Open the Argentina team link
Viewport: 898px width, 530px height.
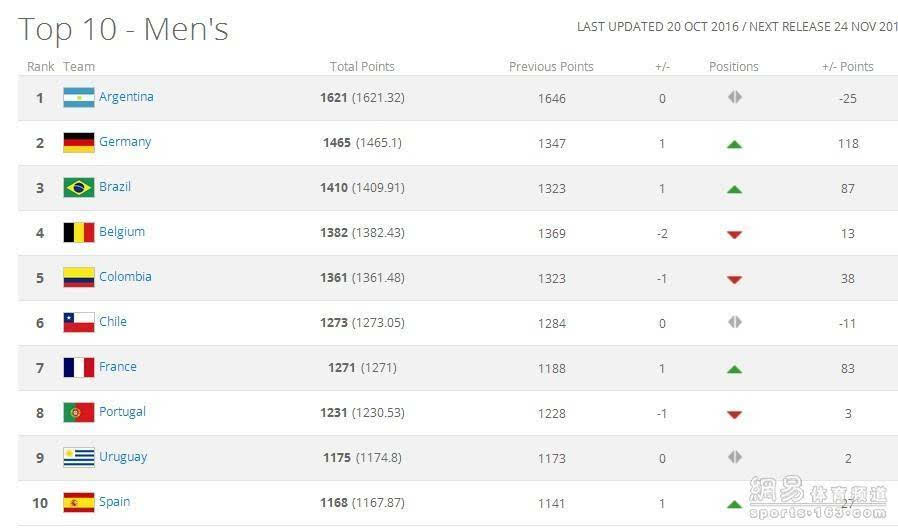[x=126, y=97]
